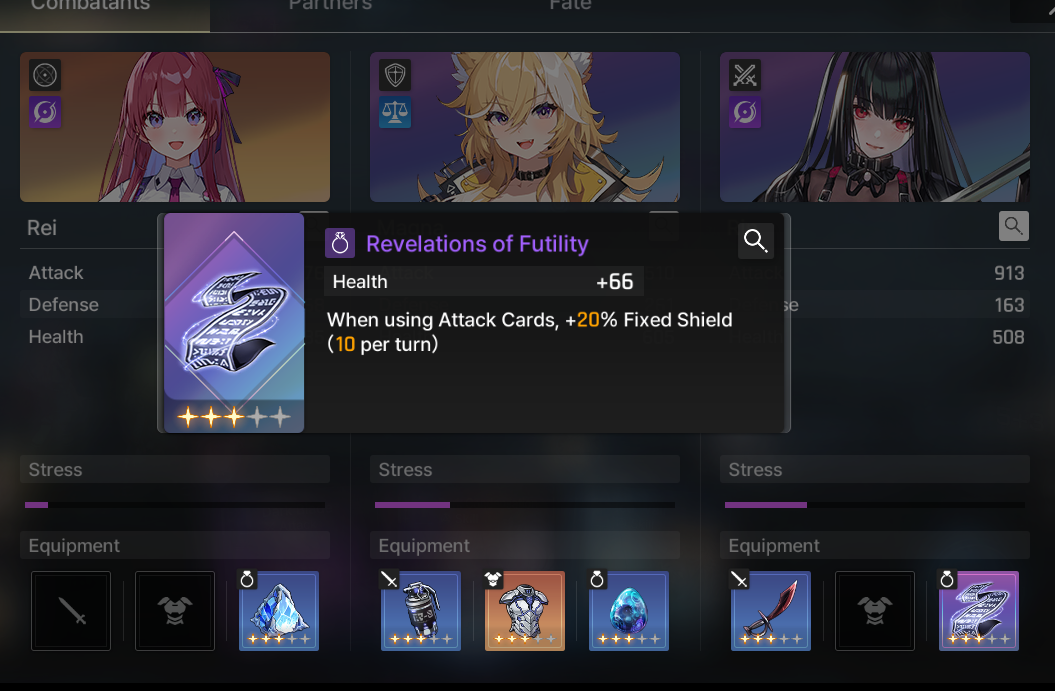
Task: Click the magnifier icon above the 913 stat
Action: 1013,226
